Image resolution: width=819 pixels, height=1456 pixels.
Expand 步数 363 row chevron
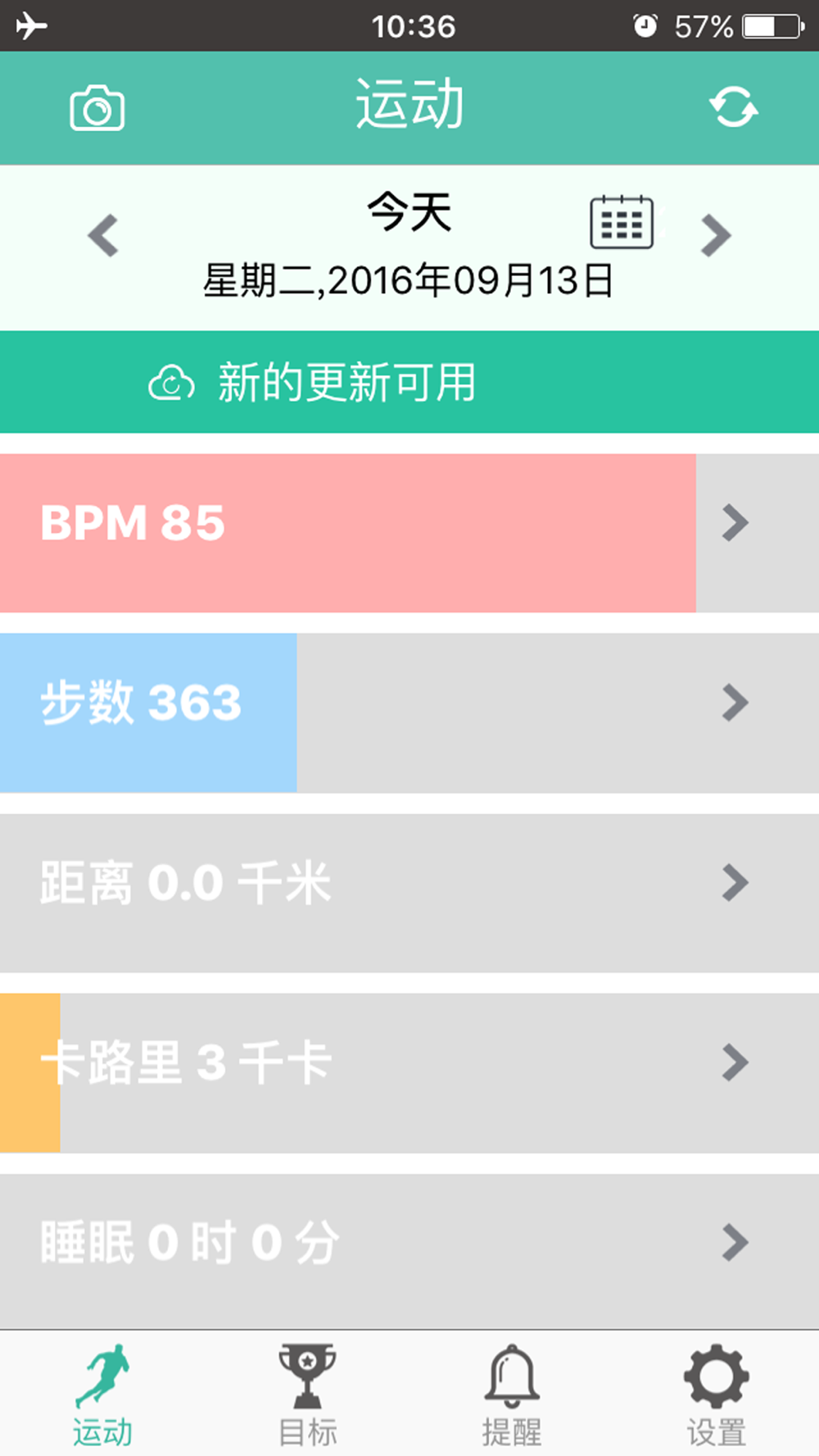[x=735, y=703]
